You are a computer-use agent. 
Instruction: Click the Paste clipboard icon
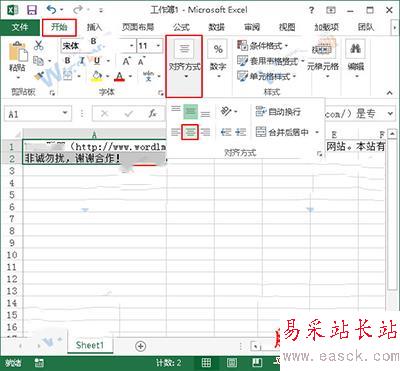click(17, 51)
